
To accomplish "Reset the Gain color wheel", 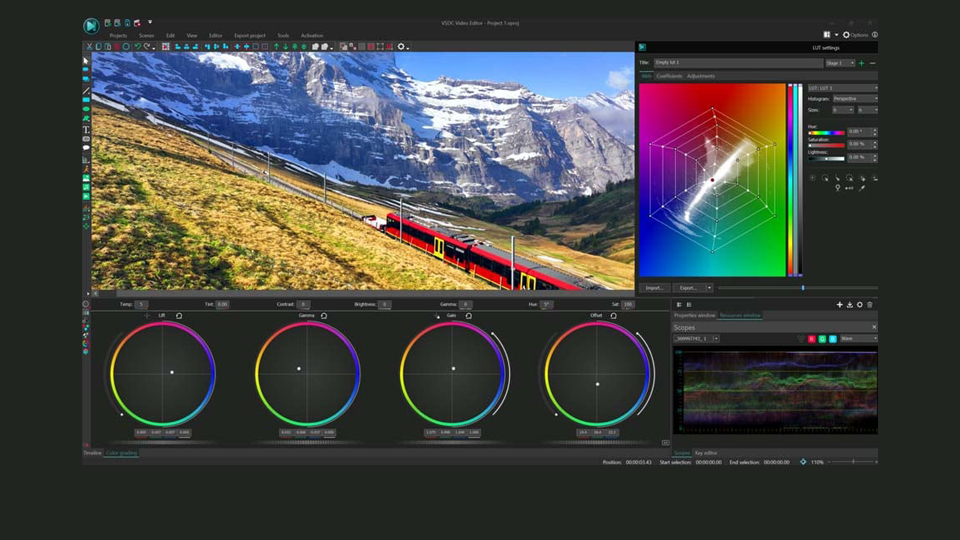I will coord(468,316).
